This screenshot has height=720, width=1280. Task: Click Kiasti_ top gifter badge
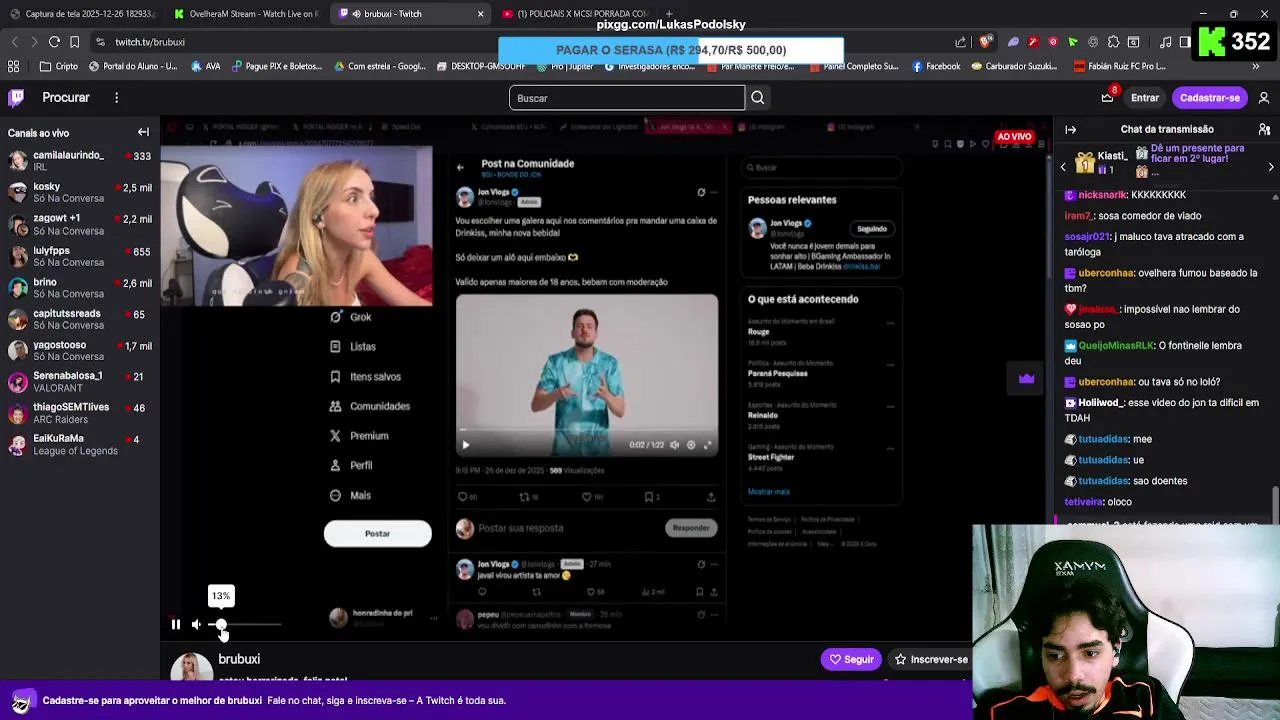tap(1101, 163)
